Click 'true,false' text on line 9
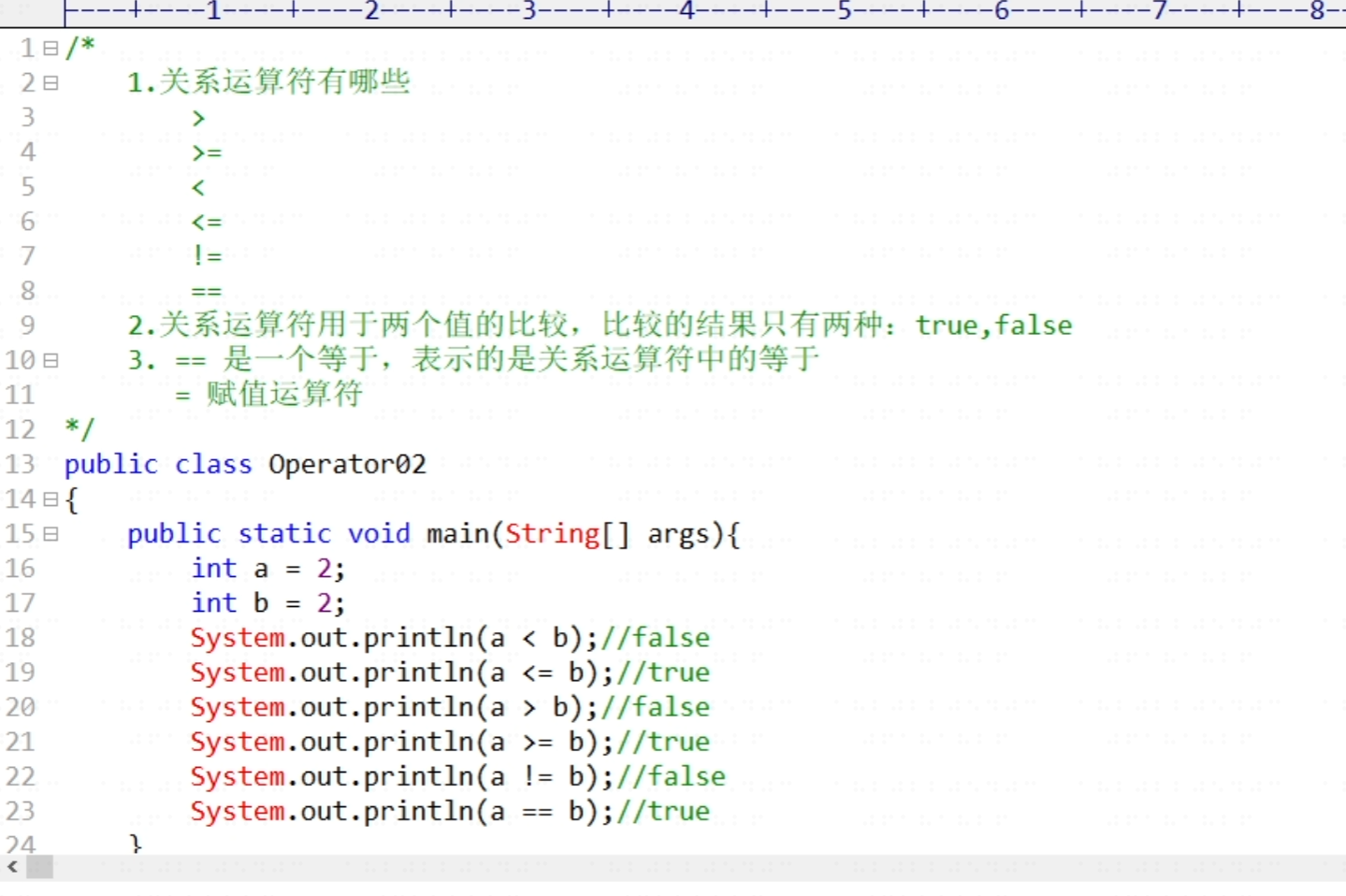The image size is (1346, 896). (993, 325)
